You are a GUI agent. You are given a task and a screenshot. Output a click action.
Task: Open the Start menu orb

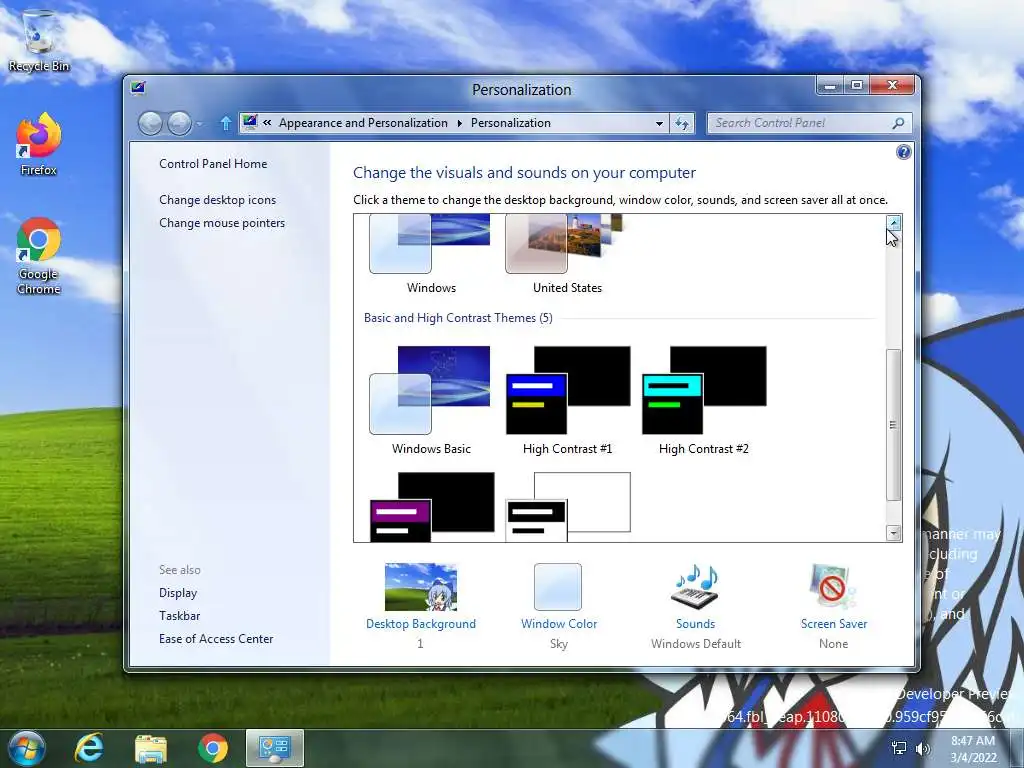click(27, 748)
